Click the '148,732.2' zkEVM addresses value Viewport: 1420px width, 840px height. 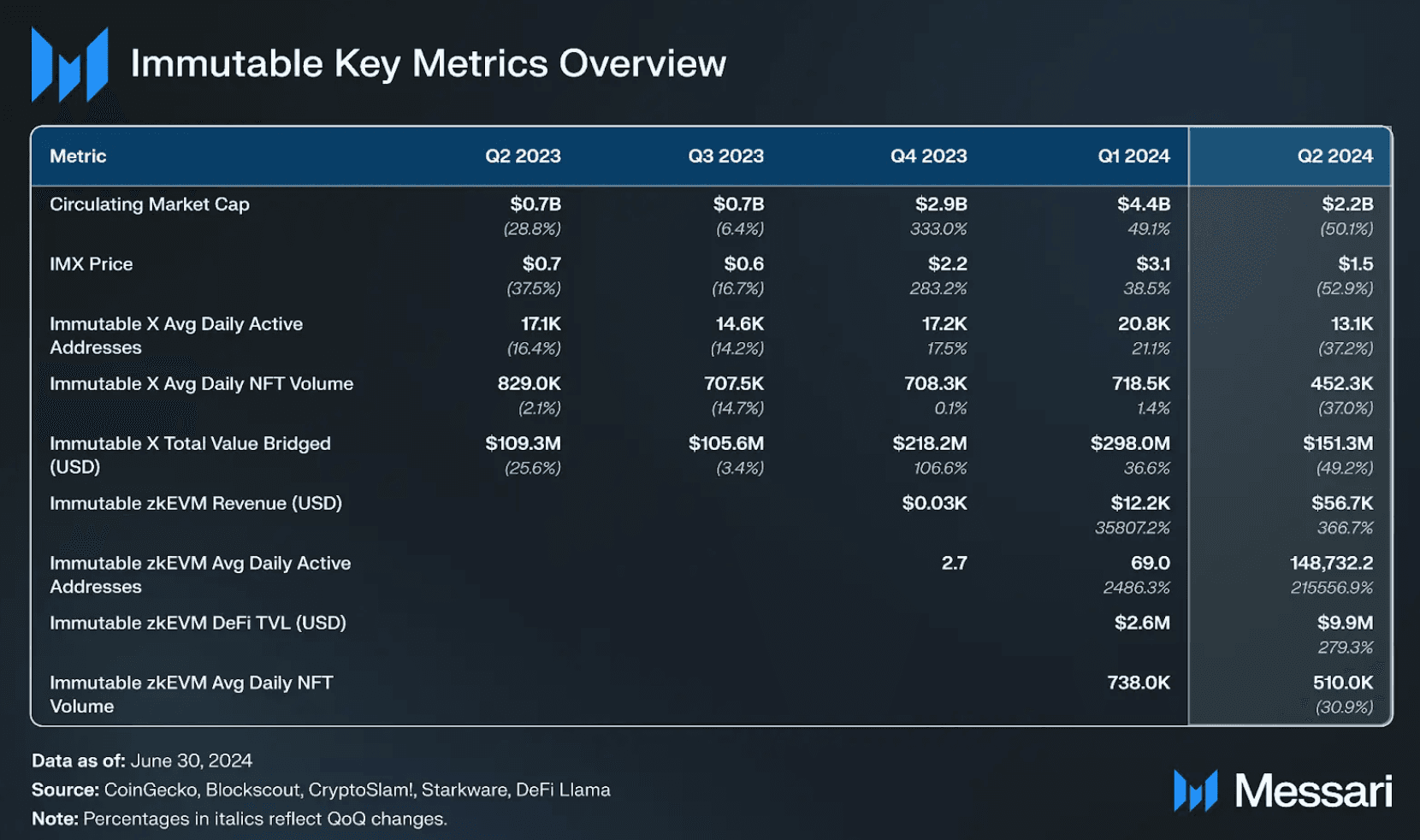pos(1331,563)
